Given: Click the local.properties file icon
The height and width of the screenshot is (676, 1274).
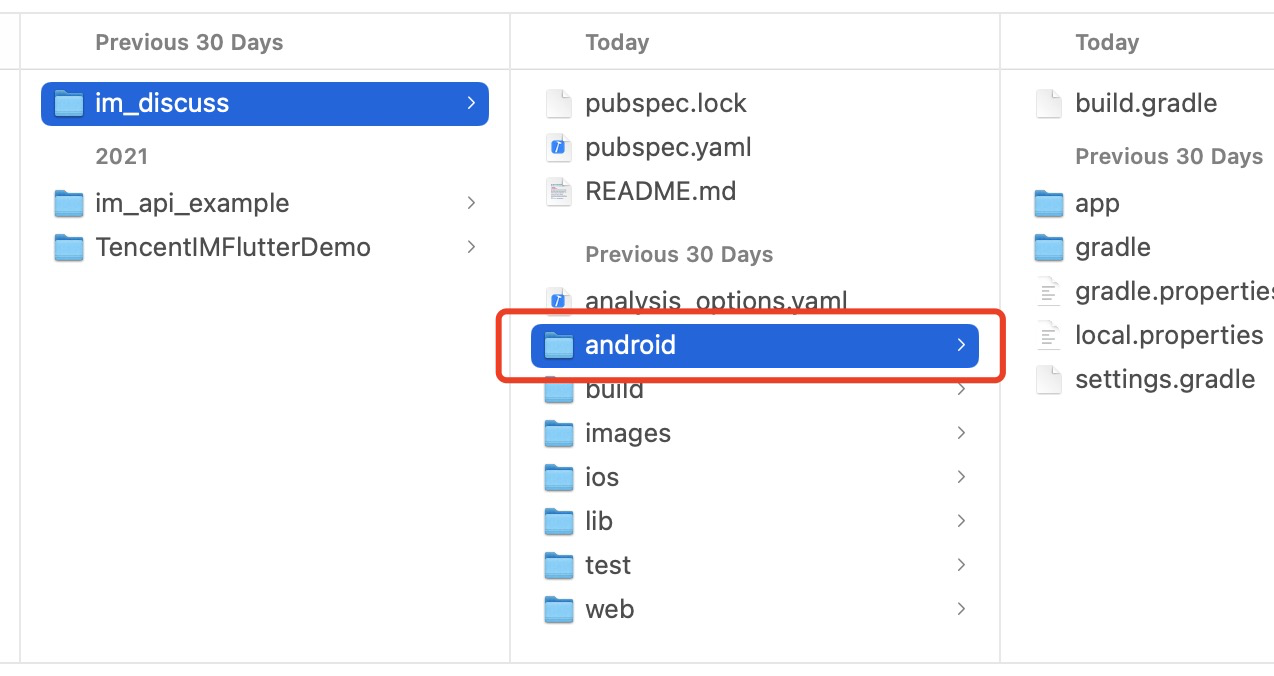Looking at the screenshot, I should coord(1048,335).
